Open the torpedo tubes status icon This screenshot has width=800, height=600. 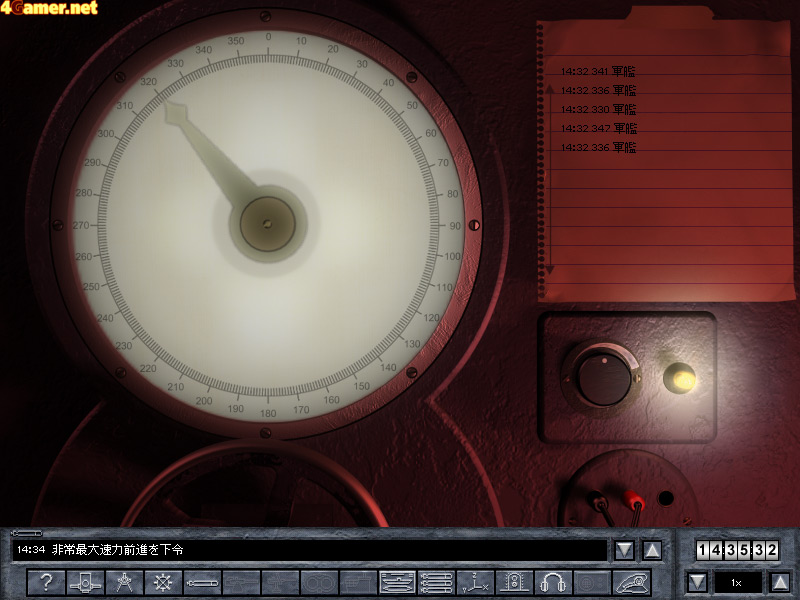pyautogui.click(x=436, y=582)
